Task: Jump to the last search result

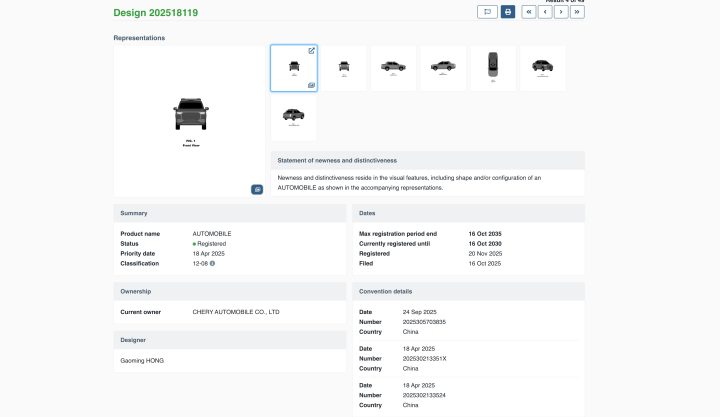Action: point(577,12)
